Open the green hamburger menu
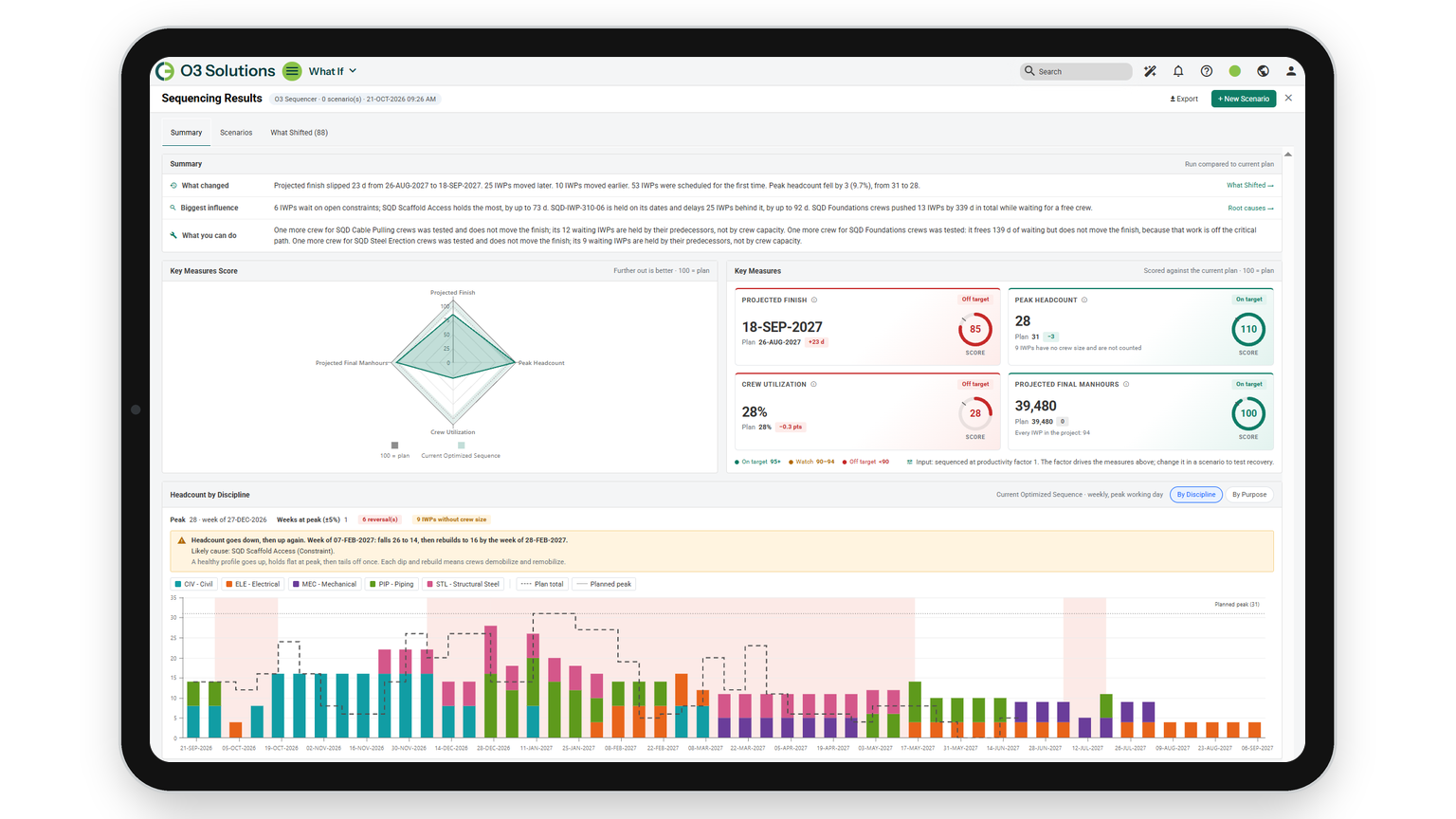The image size is (1456, 819). click(292, 71)
